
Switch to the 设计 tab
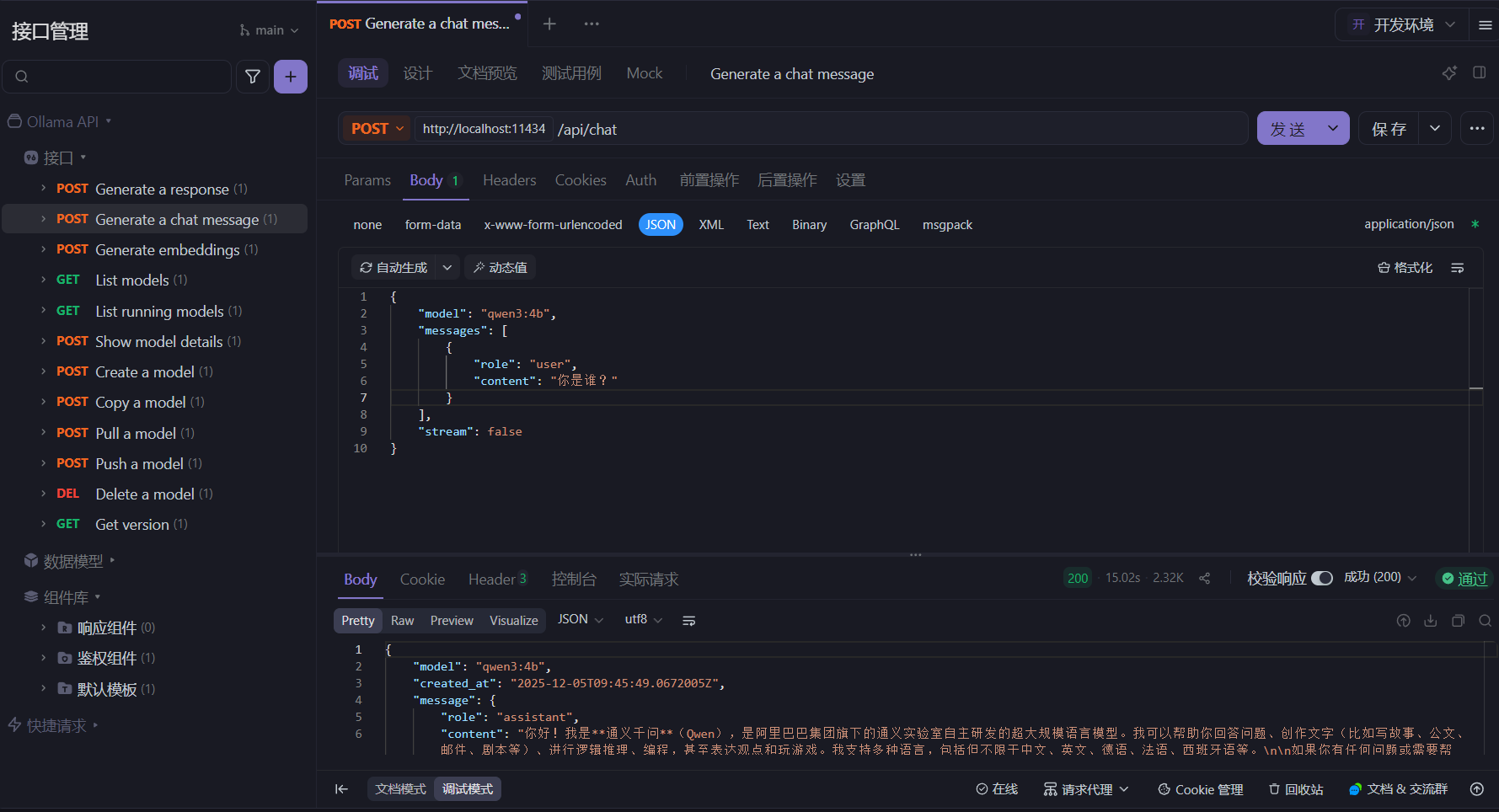click(x=418, y=73)
